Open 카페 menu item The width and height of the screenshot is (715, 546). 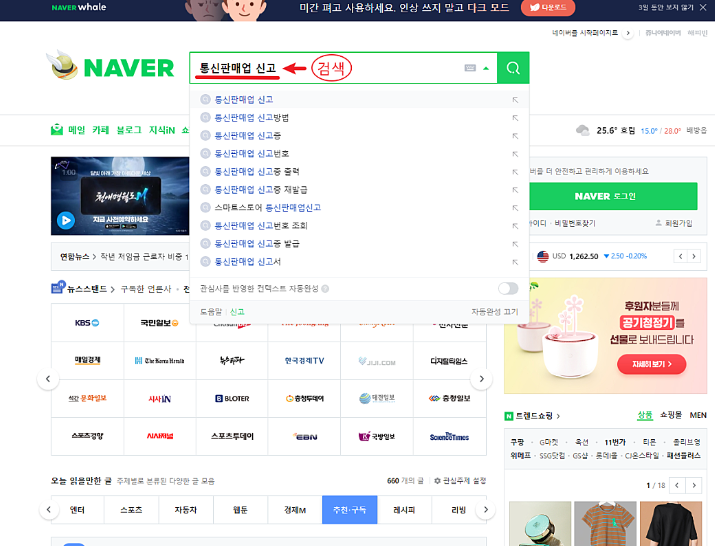pos(100,130)
